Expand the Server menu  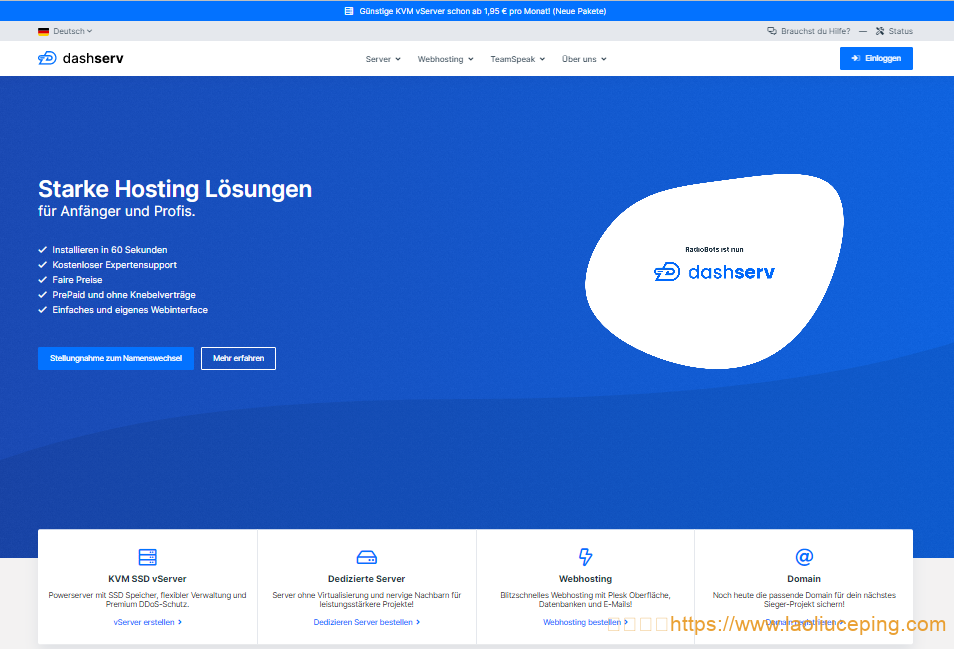pyautogui.click(x=383, y=59)
